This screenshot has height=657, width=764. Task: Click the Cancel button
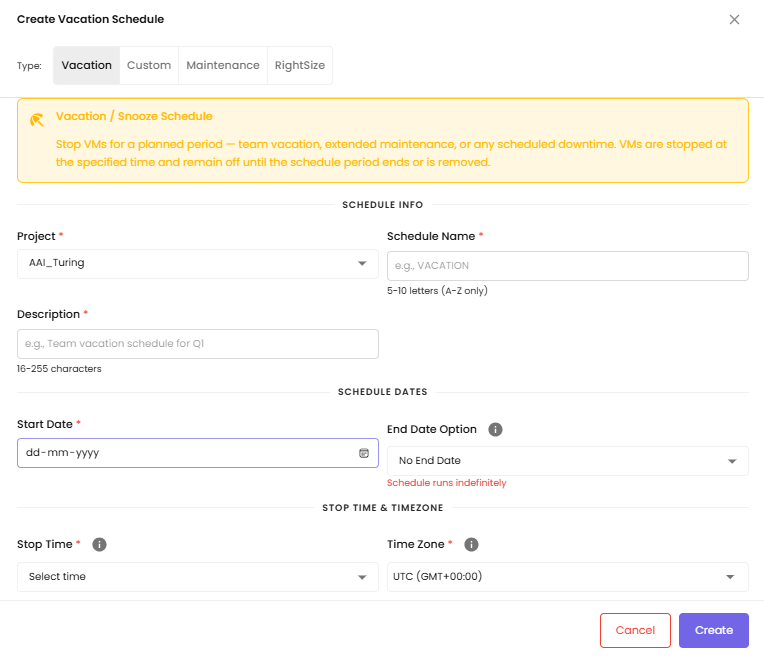[635, 630]
